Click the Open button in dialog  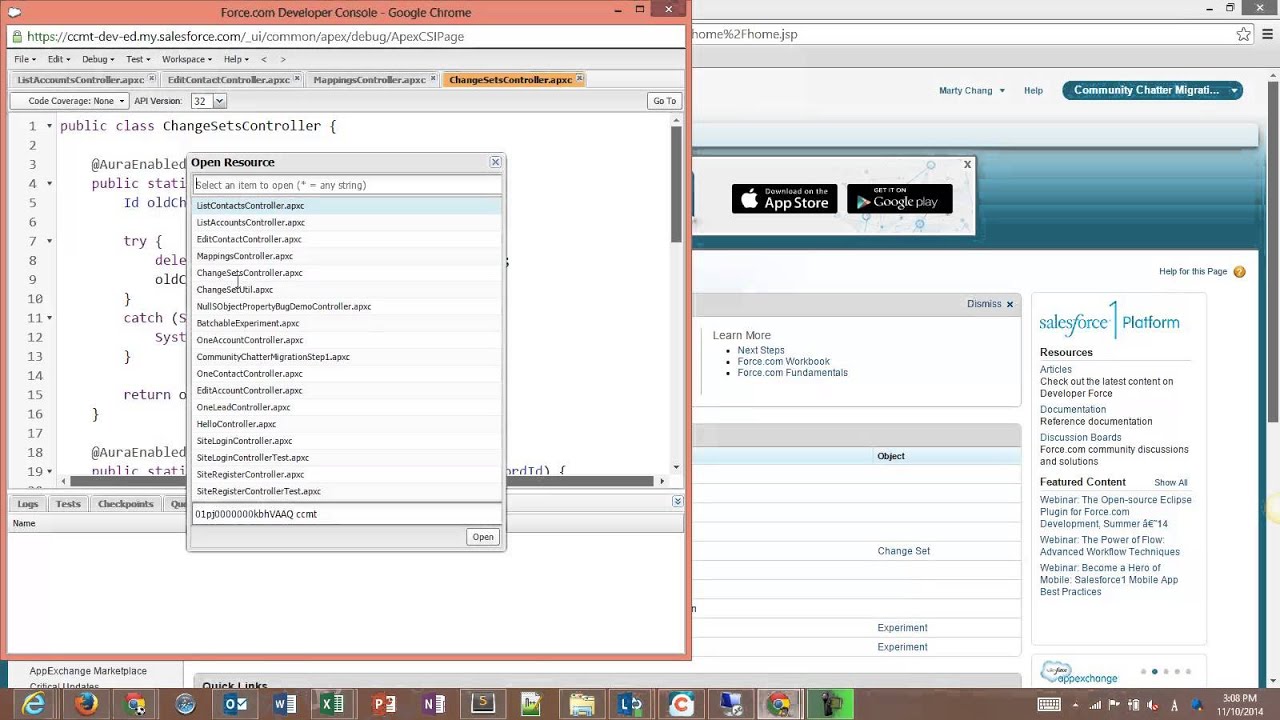[483, 537]
